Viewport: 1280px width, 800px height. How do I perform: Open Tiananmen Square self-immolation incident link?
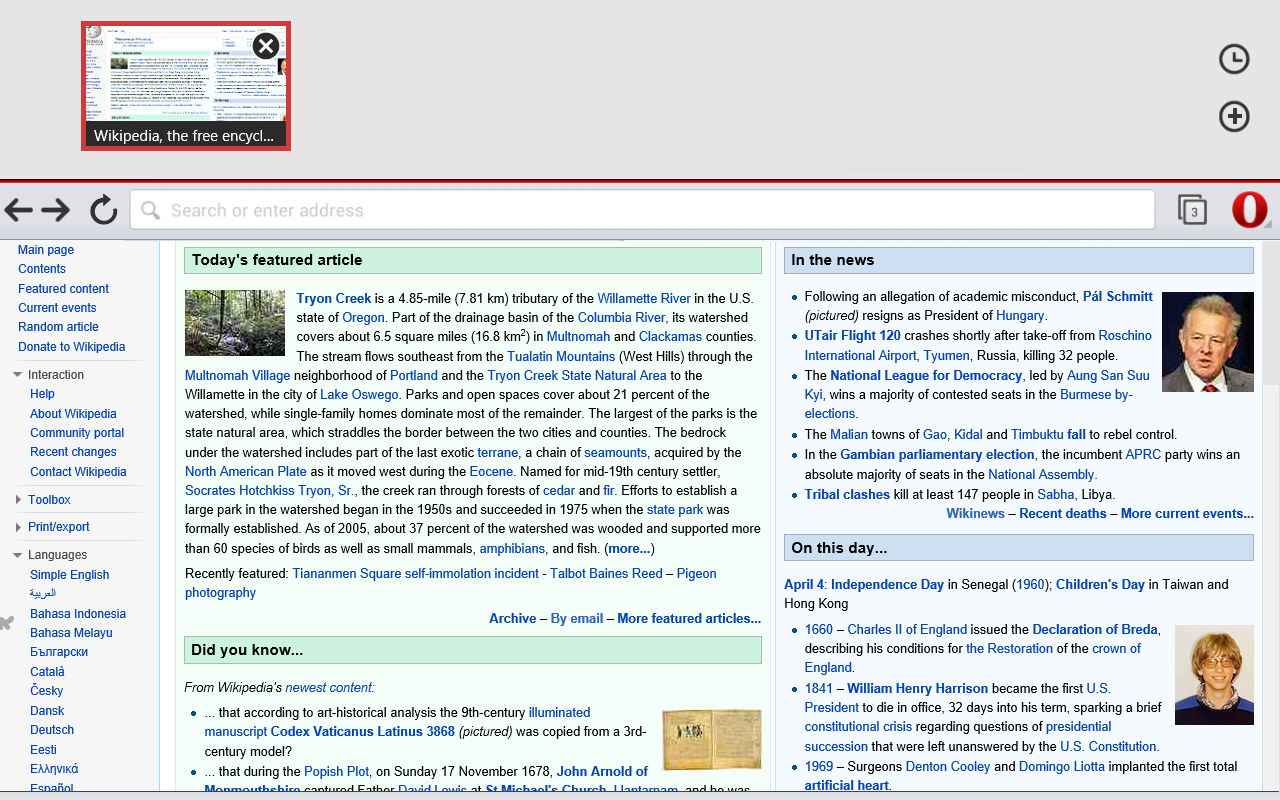pyautogui.click(x=415, y=574)
